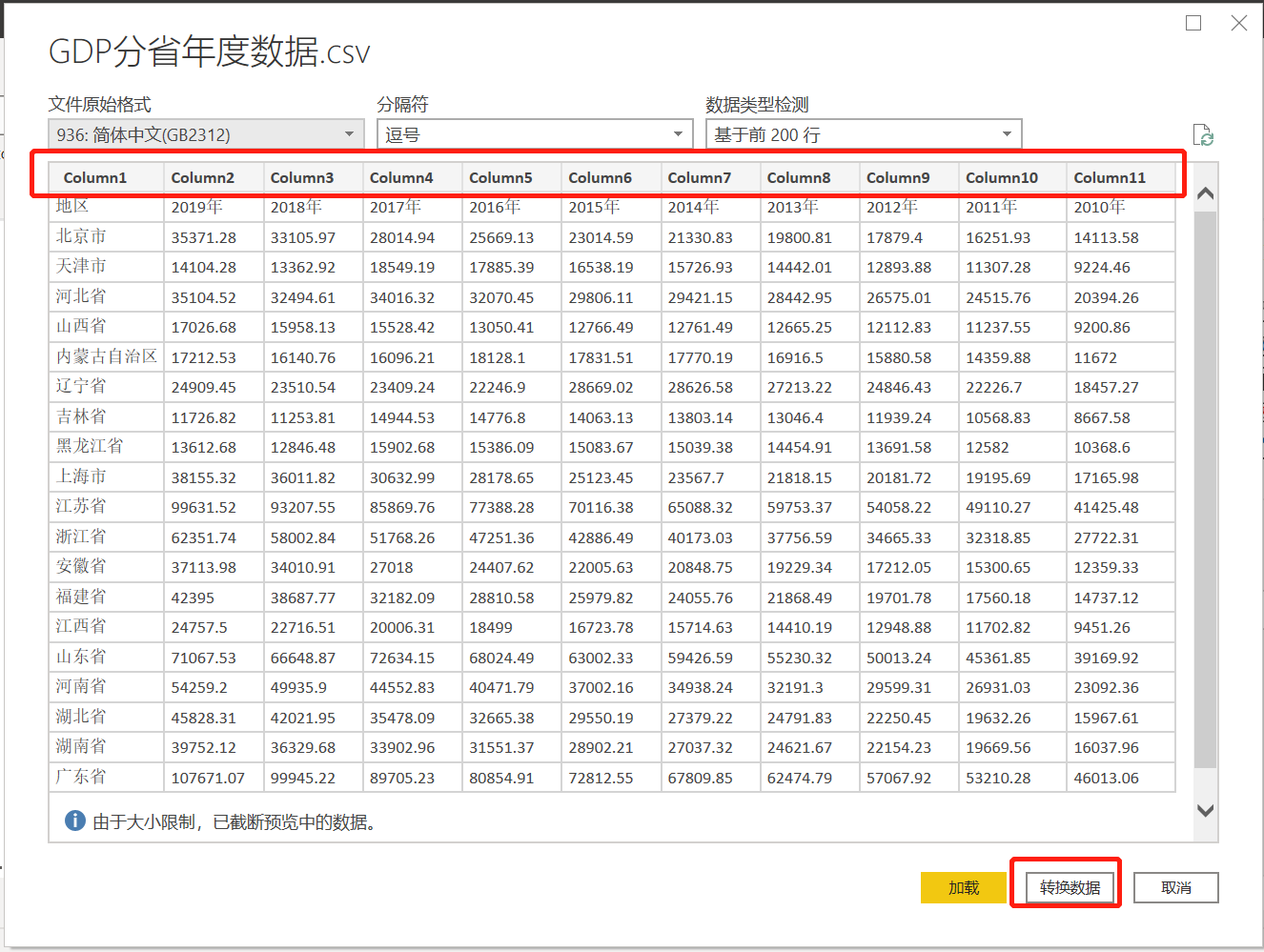
Task: Click the 加载 load button
Action: [x=963, y=887]
